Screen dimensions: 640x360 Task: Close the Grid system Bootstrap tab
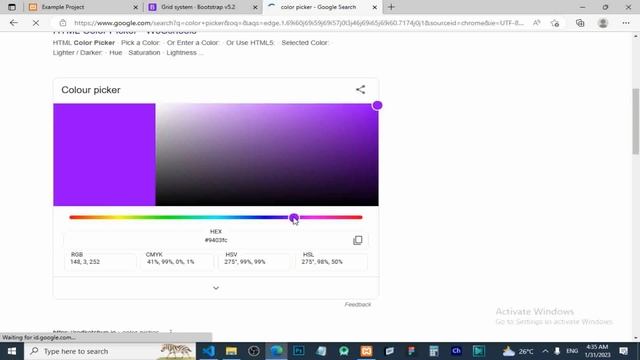(255, 7)
